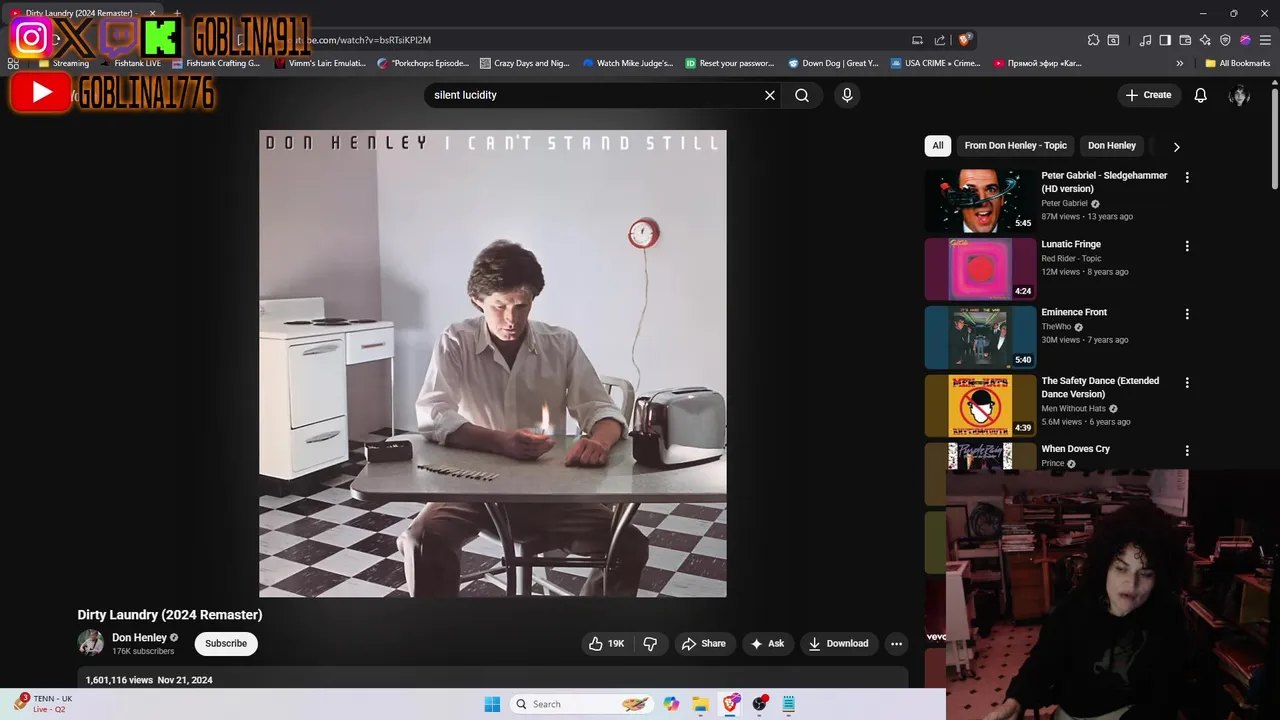The width and height of the screenshot is (1280, 720).
Task: Click the Create button
Action: click(1148, 95)
